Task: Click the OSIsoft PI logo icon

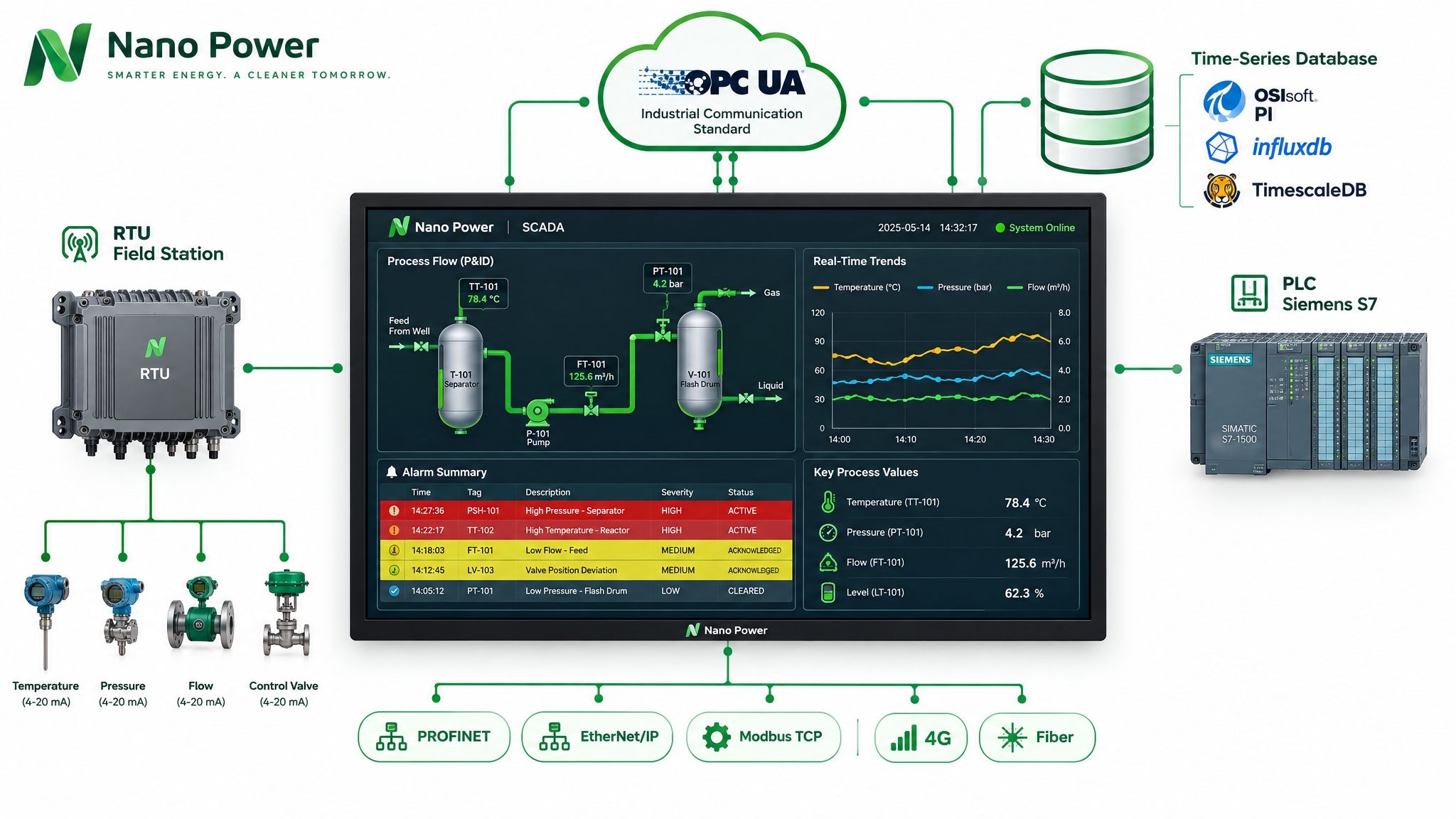Action: 1224,101
